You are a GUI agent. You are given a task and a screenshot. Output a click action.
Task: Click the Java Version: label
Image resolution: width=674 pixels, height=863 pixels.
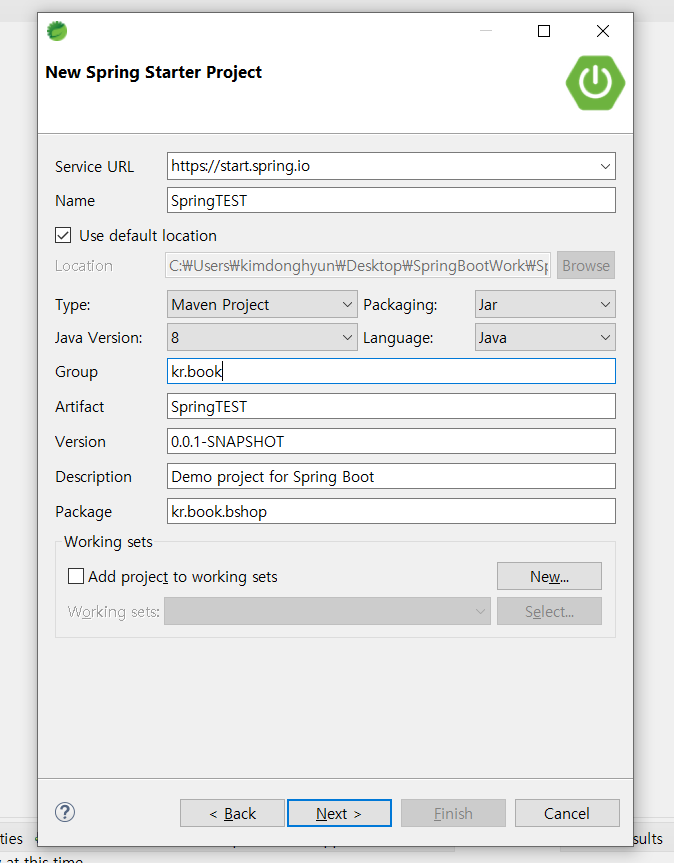[98, 337]
